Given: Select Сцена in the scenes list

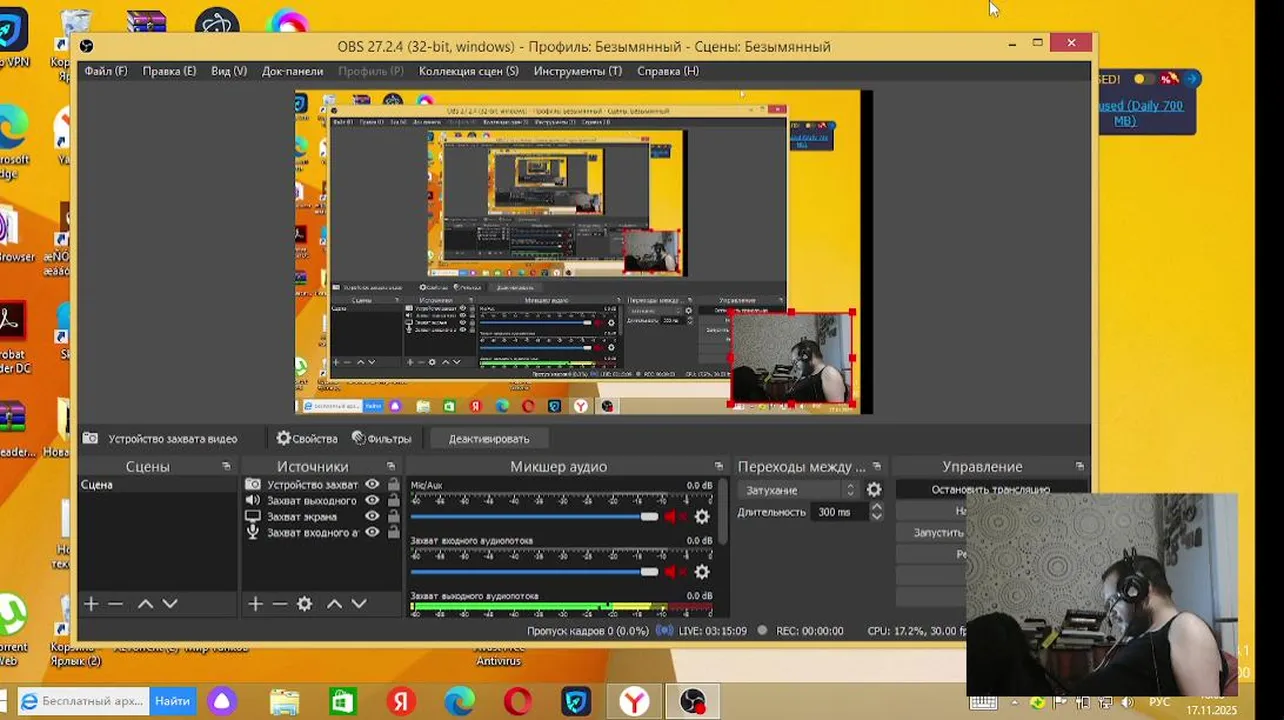Looking at the screenshot, I should coord(158,485).
